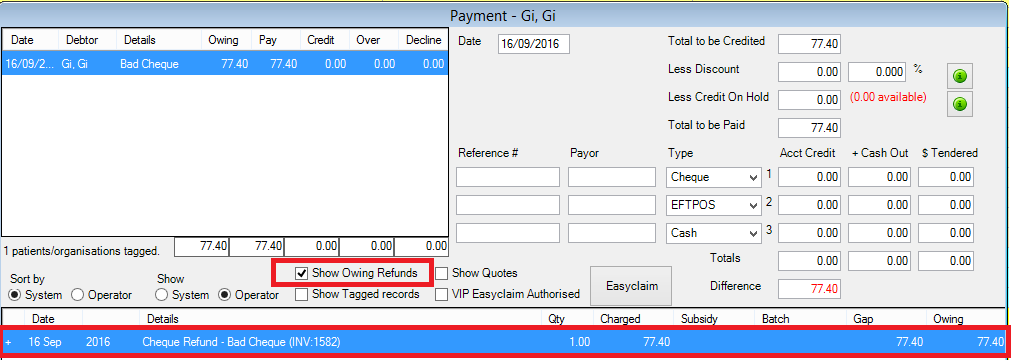Click Acct Credit field for Cash row

809,233
